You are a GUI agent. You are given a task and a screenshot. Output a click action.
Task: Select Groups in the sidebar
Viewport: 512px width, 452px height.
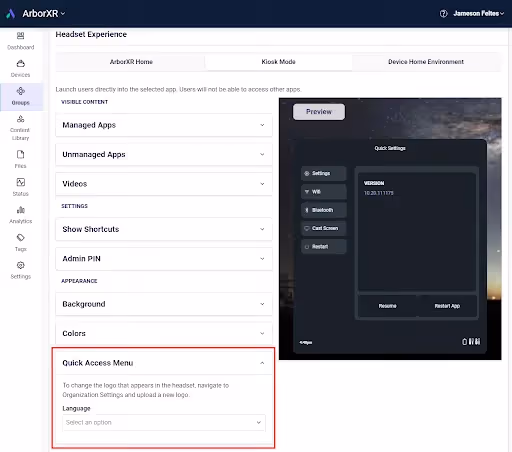pos(21,96)
